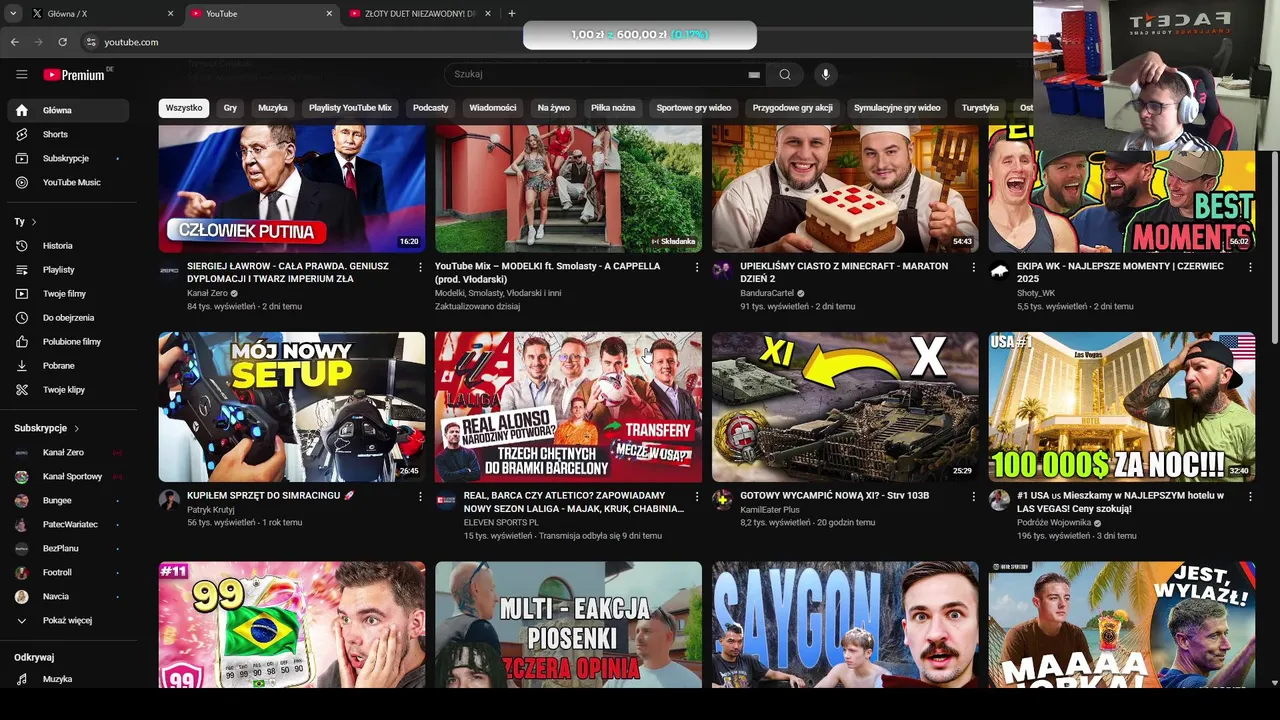Open the hamburger guide menu
1280x720 pixels.
pyautogui.click(x=21, y=74)
